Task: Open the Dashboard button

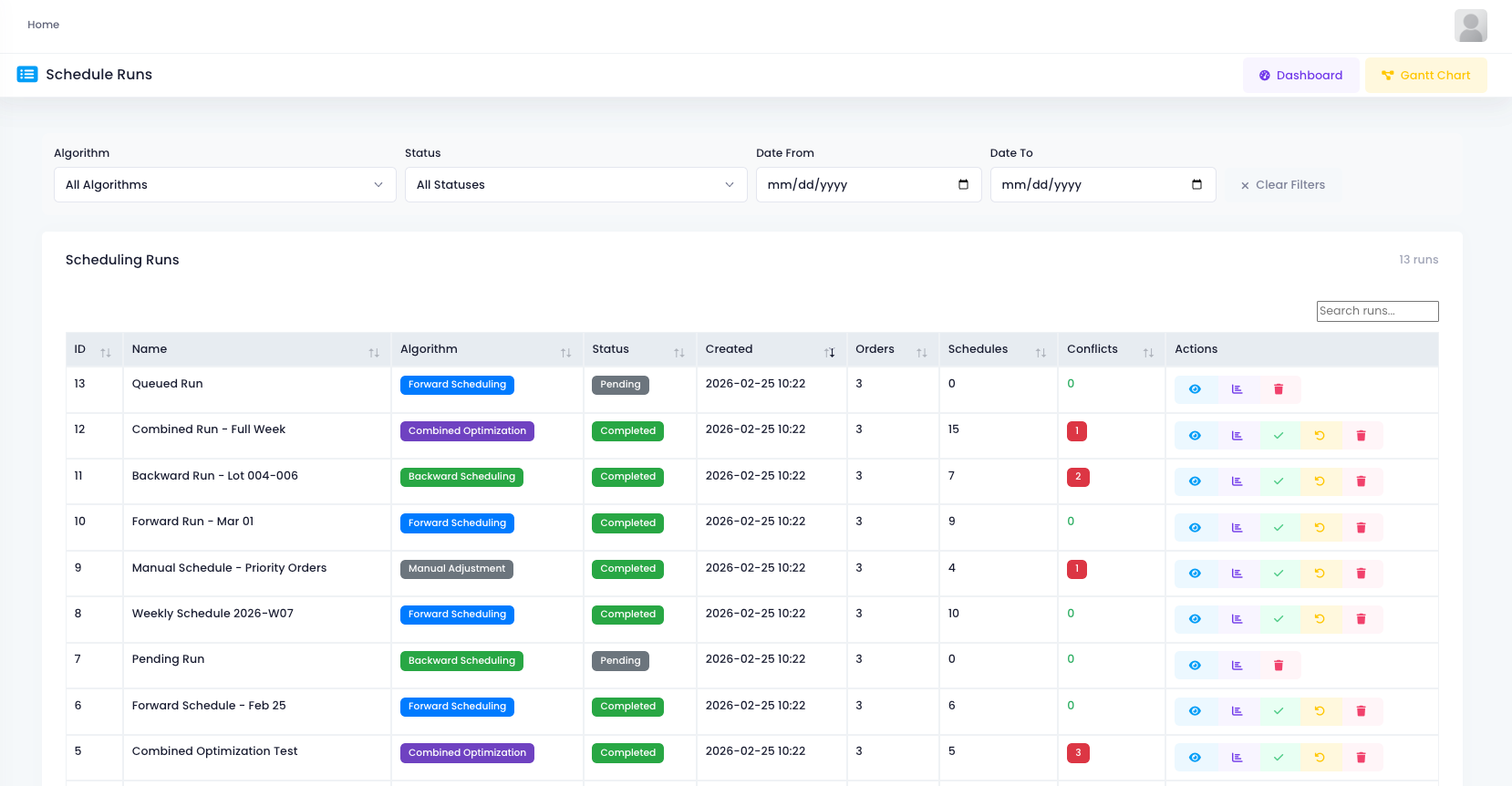Action: coord(1300,76)
